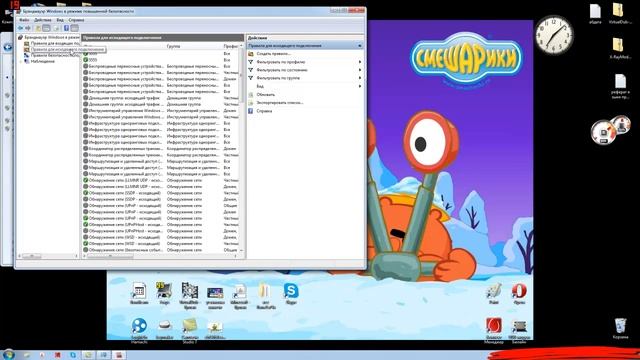The height and width of the screenshot is (360, 640).
Task: Select the Наблюдение tree node
Action: click(x=40, y=61)
